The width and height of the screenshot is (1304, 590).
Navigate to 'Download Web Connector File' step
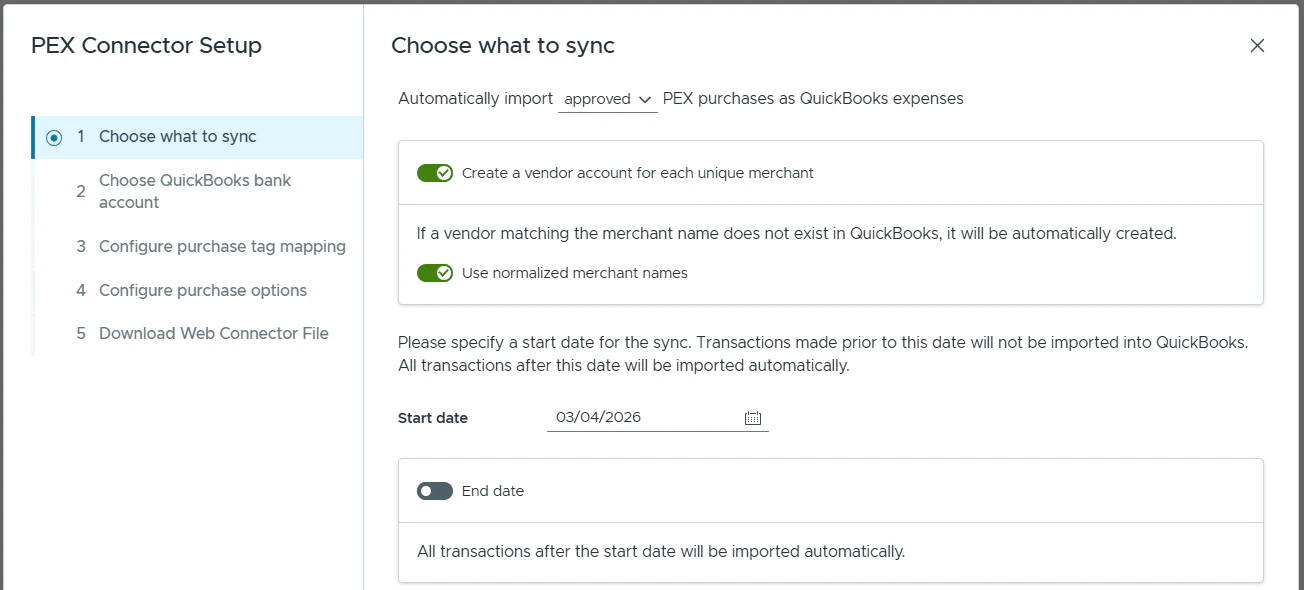click(x=213, y=333)
